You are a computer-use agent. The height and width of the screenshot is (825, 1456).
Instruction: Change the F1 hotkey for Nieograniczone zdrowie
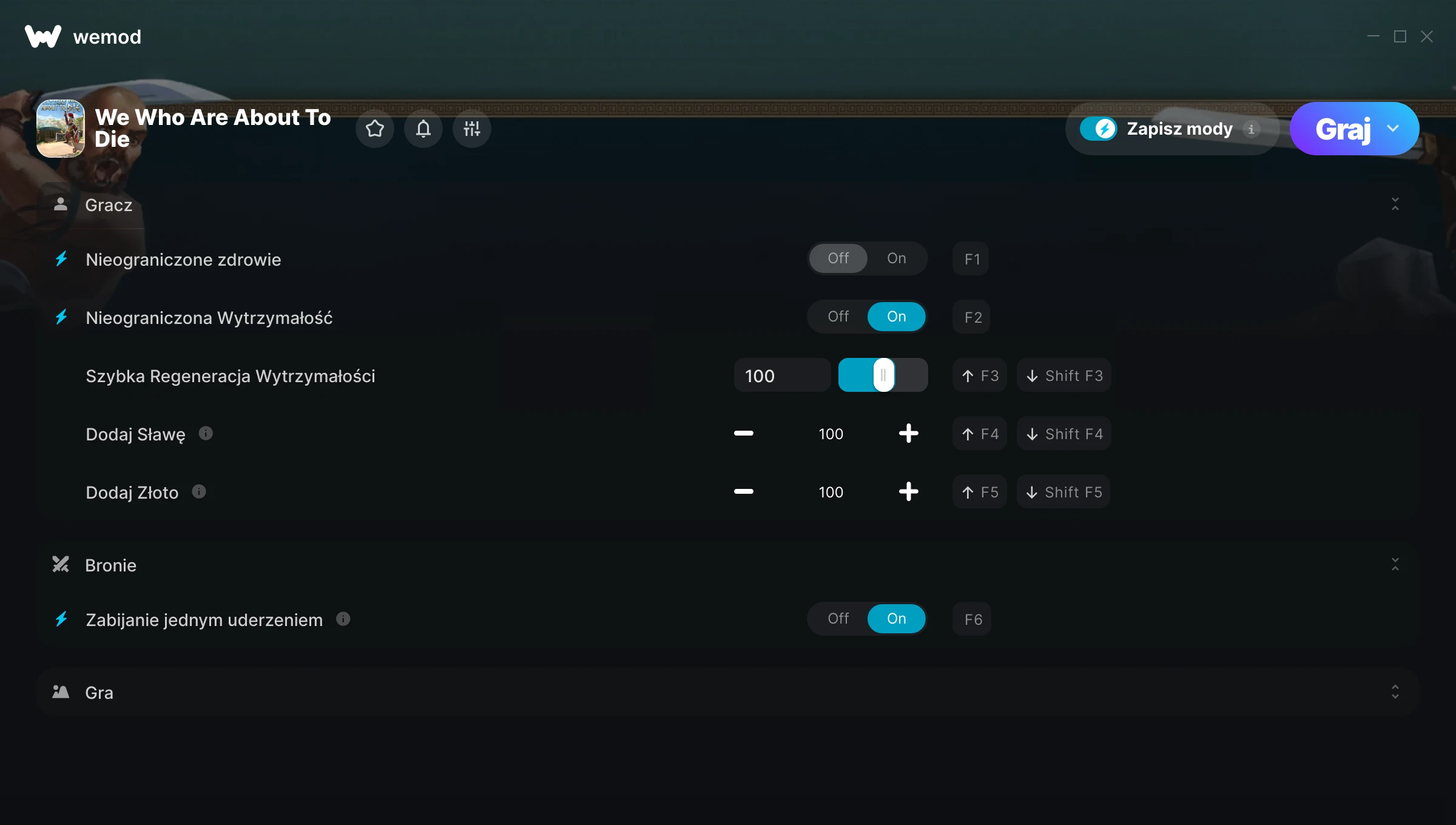(971, 259)
